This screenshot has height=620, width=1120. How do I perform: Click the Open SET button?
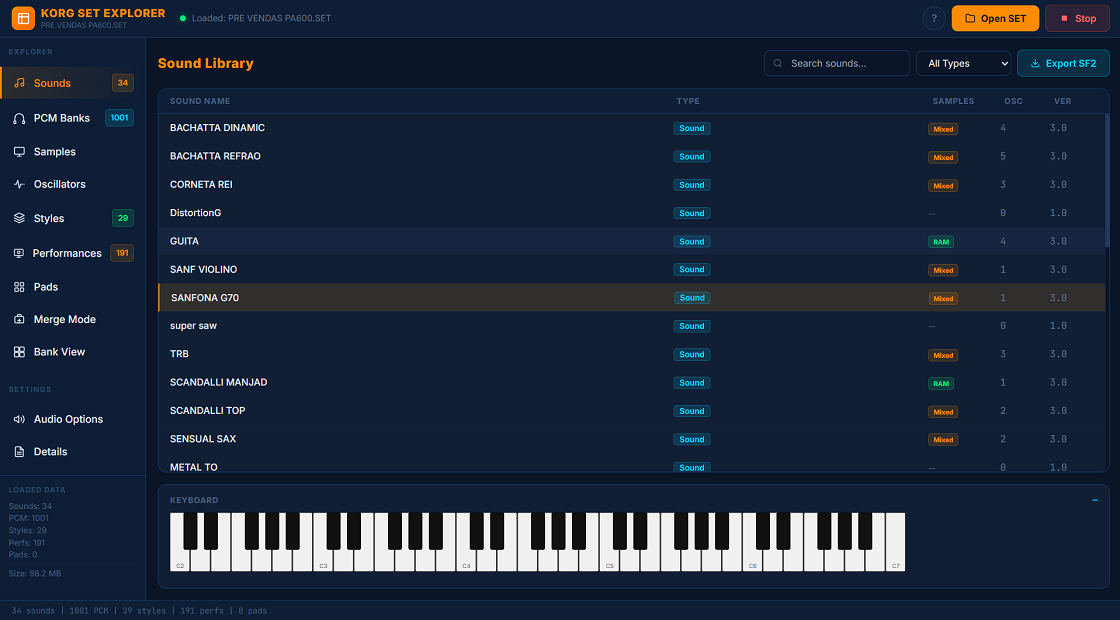[x=995, y=19]
